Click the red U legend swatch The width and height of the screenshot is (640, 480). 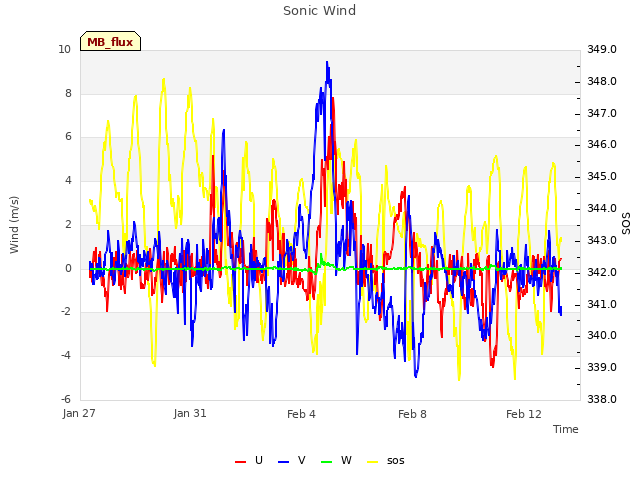[240, 462]
